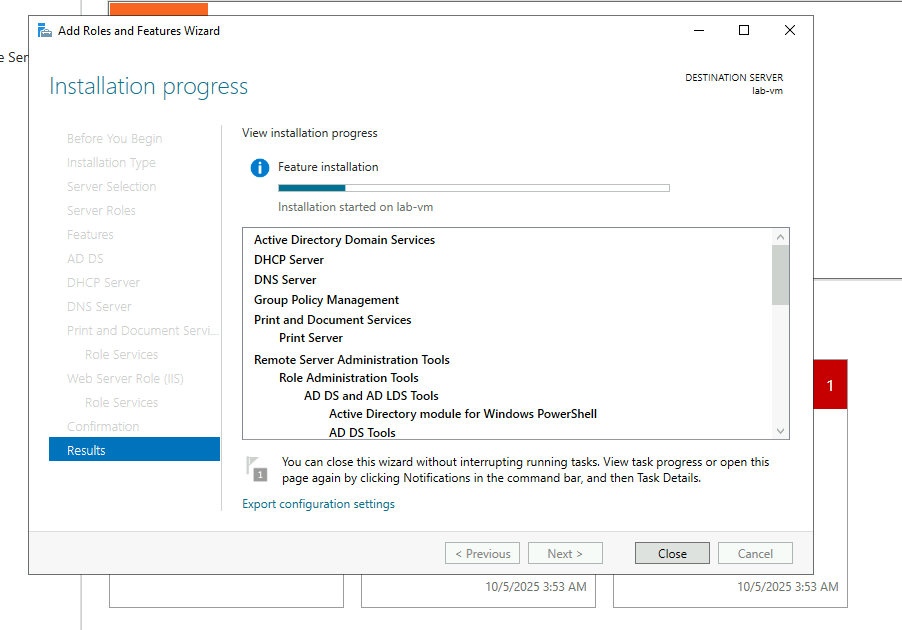Maximize the wizard window
Viewport: 902px width, 630px height.
[744, 30]
